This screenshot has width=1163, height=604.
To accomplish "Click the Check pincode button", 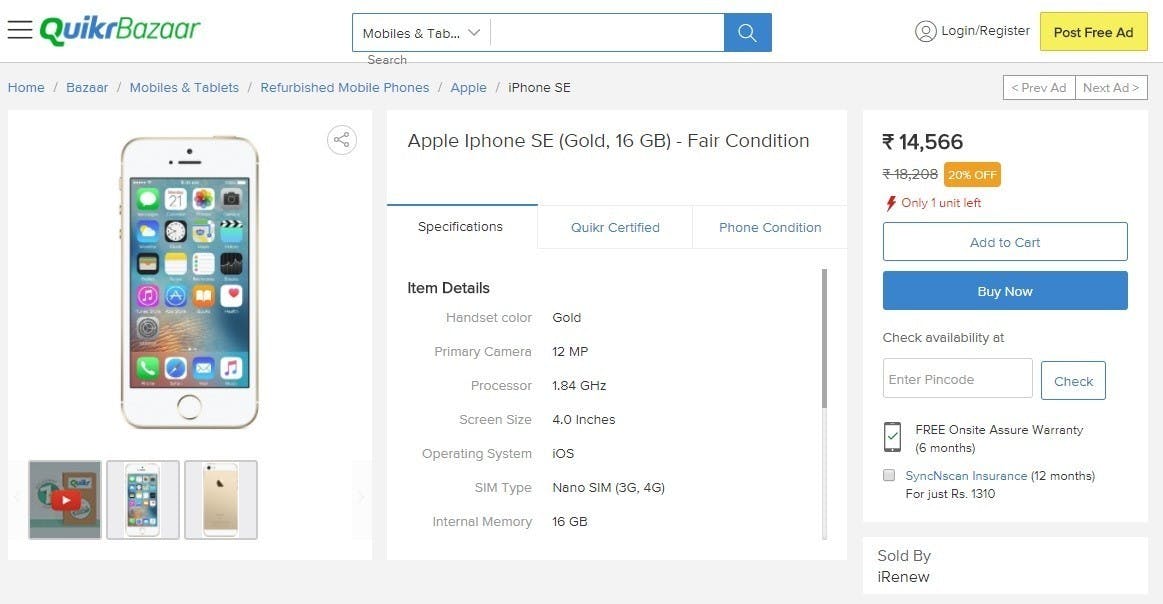I will 1073,381.
